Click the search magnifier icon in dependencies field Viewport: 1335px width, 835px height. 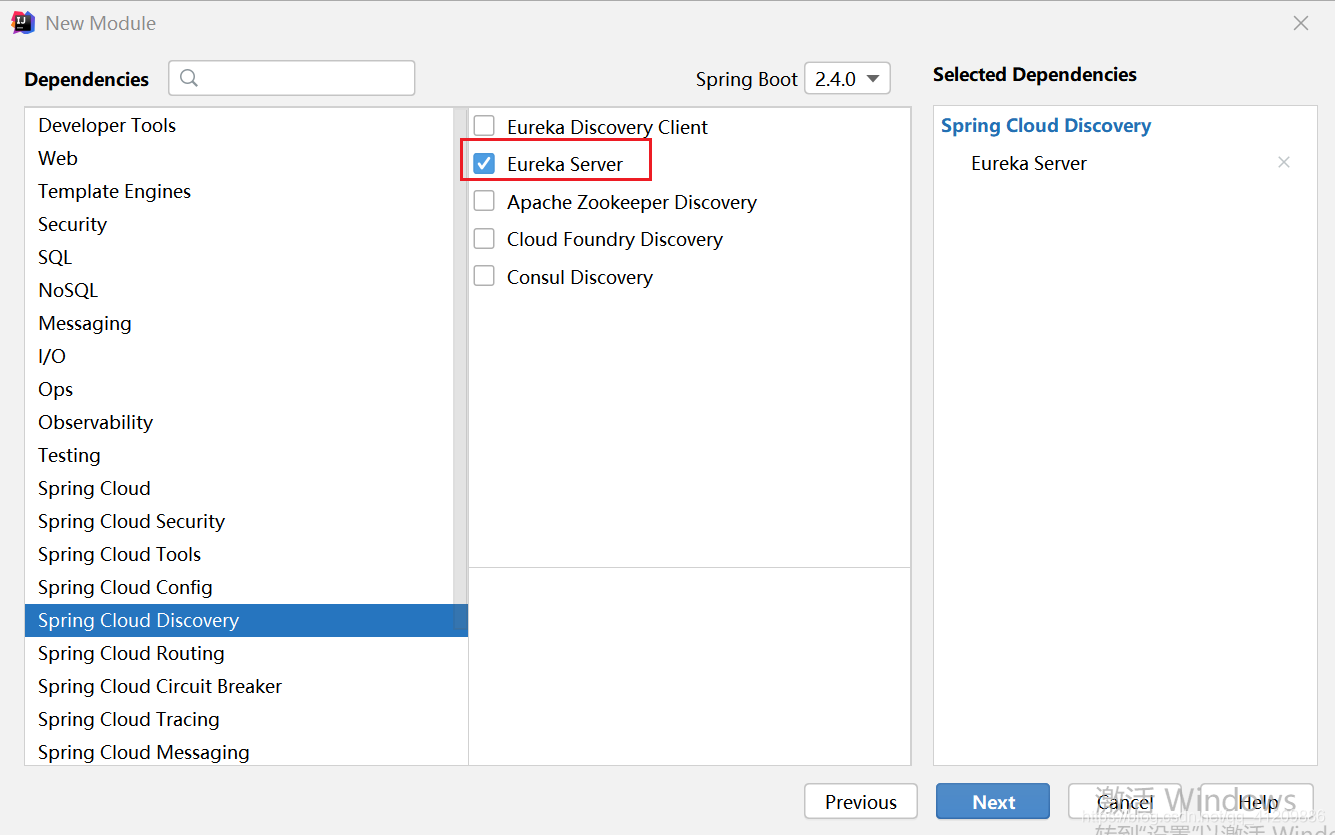click(x=189, y=78)
